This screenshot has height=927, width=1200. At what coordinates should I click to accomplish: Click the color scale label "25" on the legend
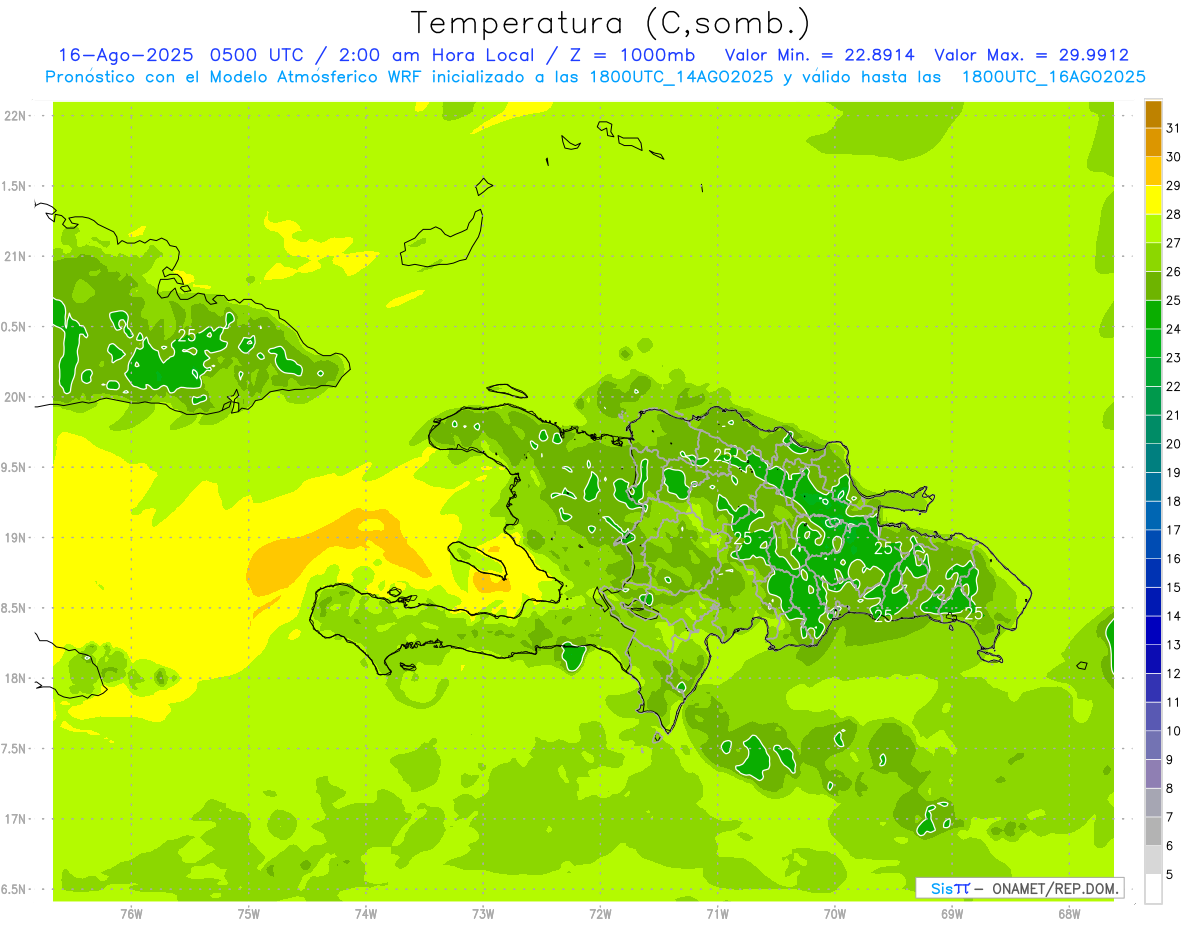point(1174,300)
